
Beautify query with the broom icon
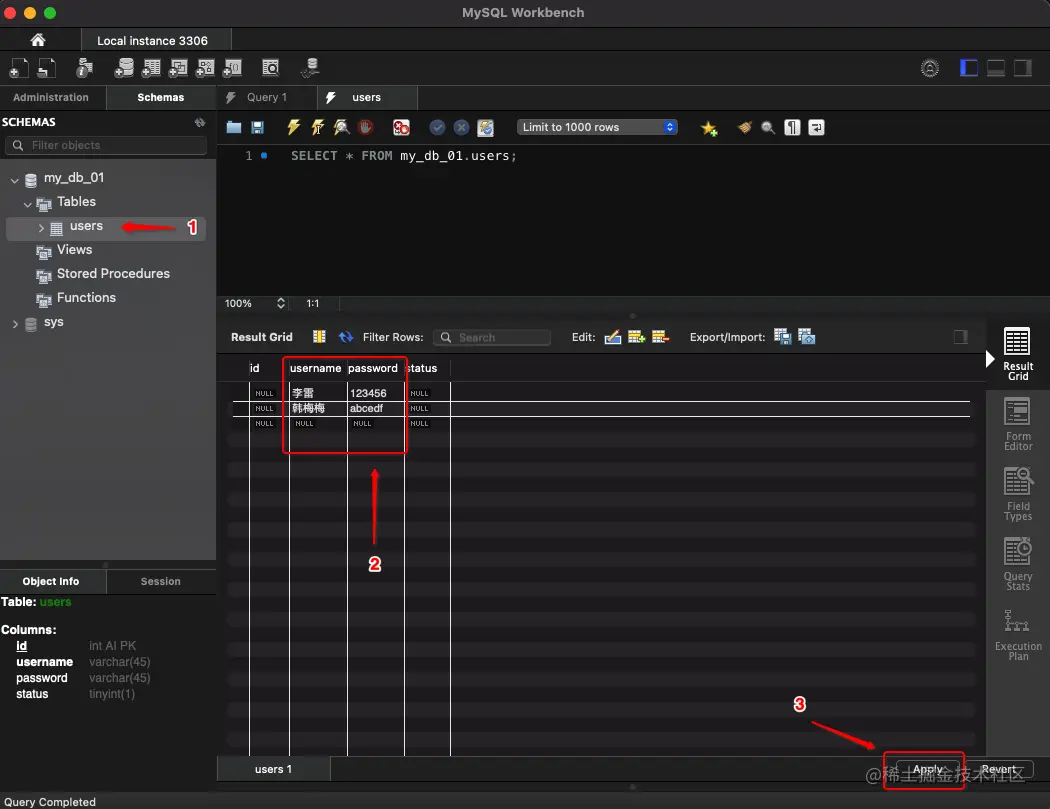745,127
